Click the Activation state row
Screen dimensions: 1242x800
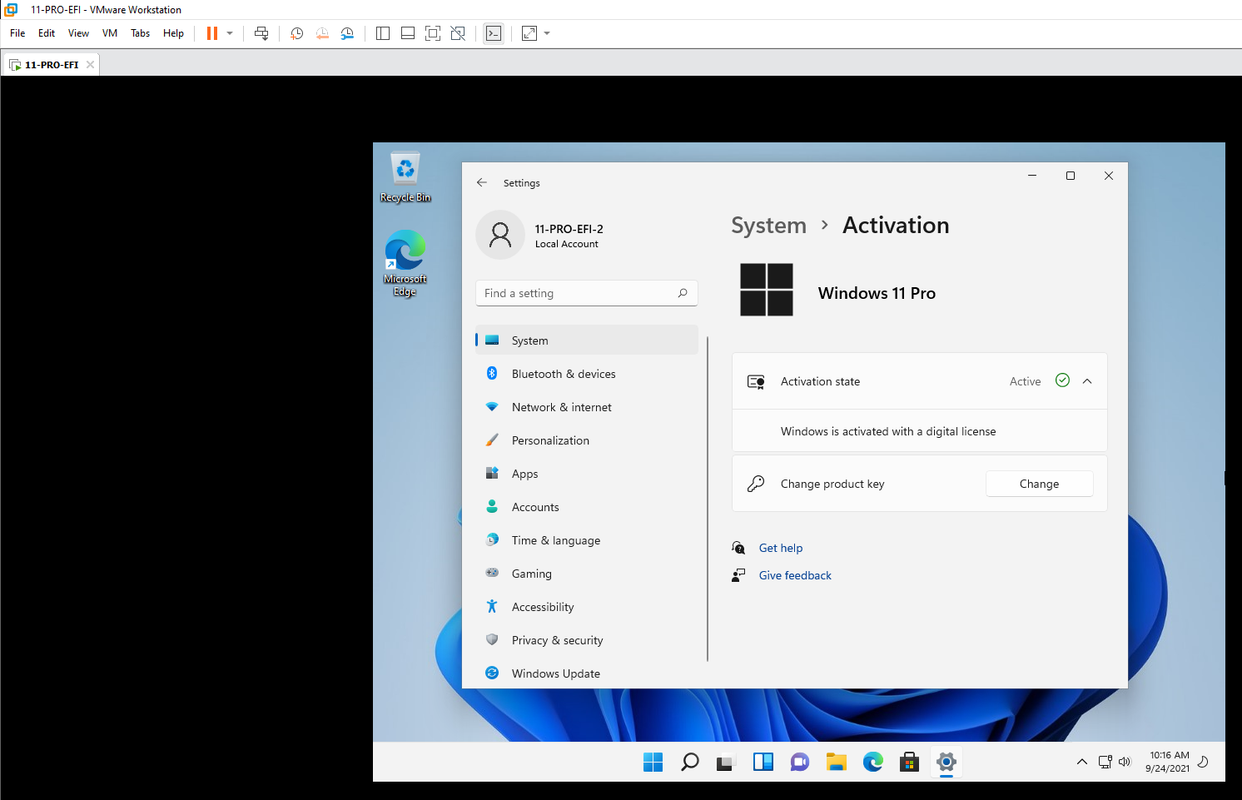[919, 381]
